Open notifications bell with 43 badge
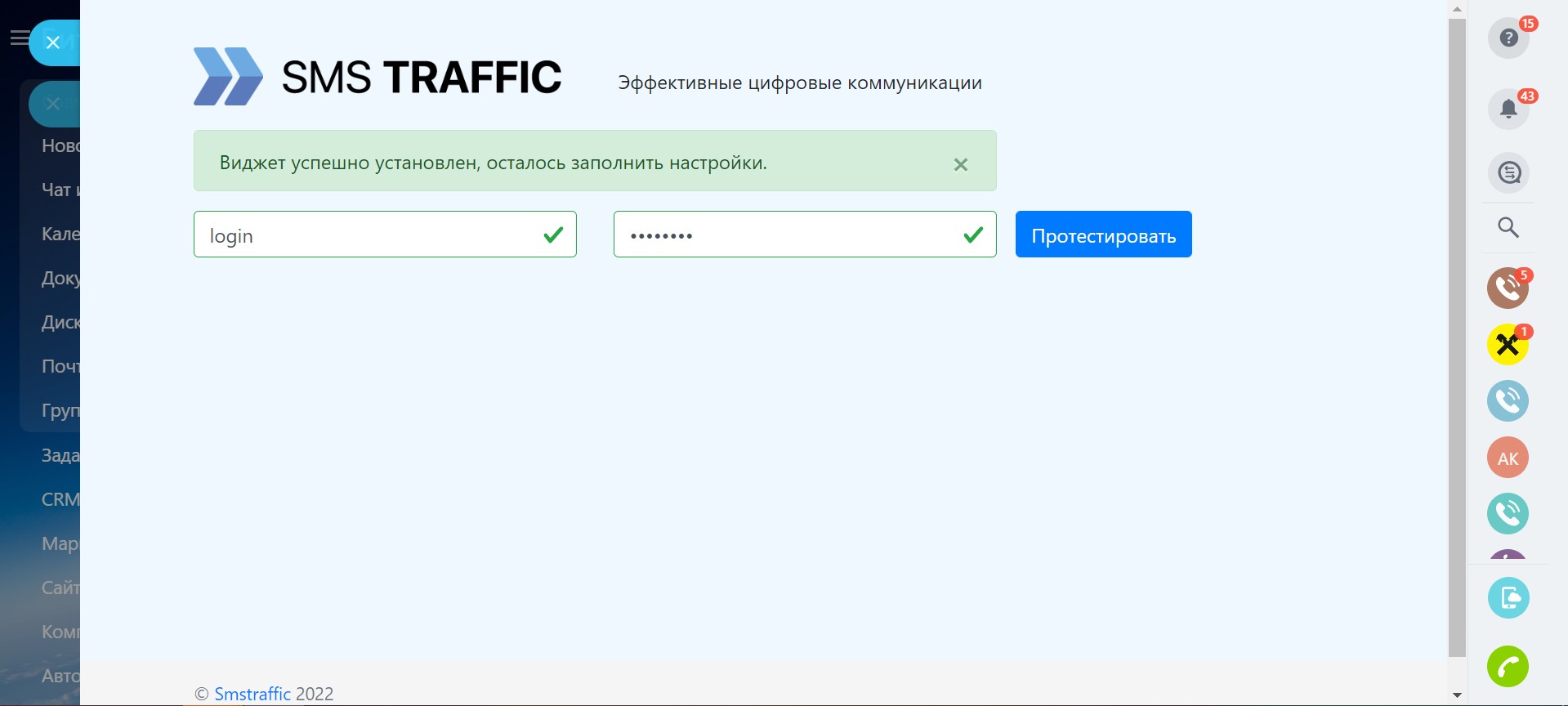 coord(1508,109)
